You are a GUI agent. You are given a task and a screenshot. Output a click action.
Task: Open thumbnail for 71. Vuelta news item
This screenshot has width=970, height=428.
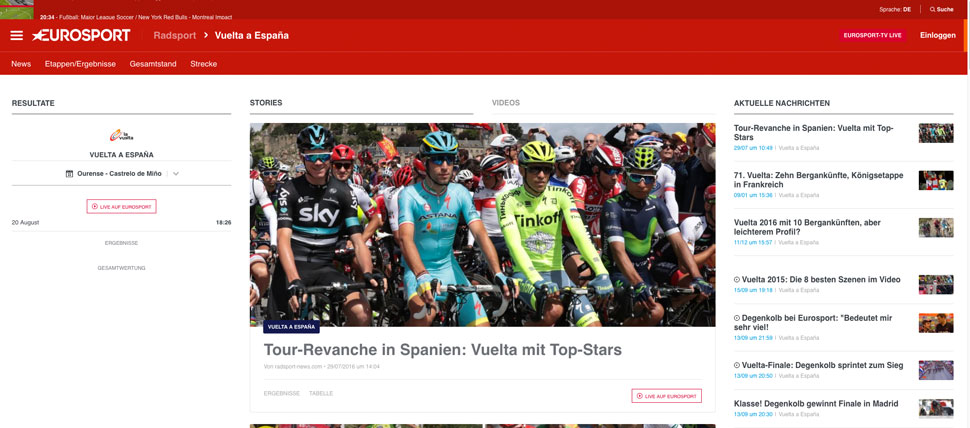[x=935, y=181]
